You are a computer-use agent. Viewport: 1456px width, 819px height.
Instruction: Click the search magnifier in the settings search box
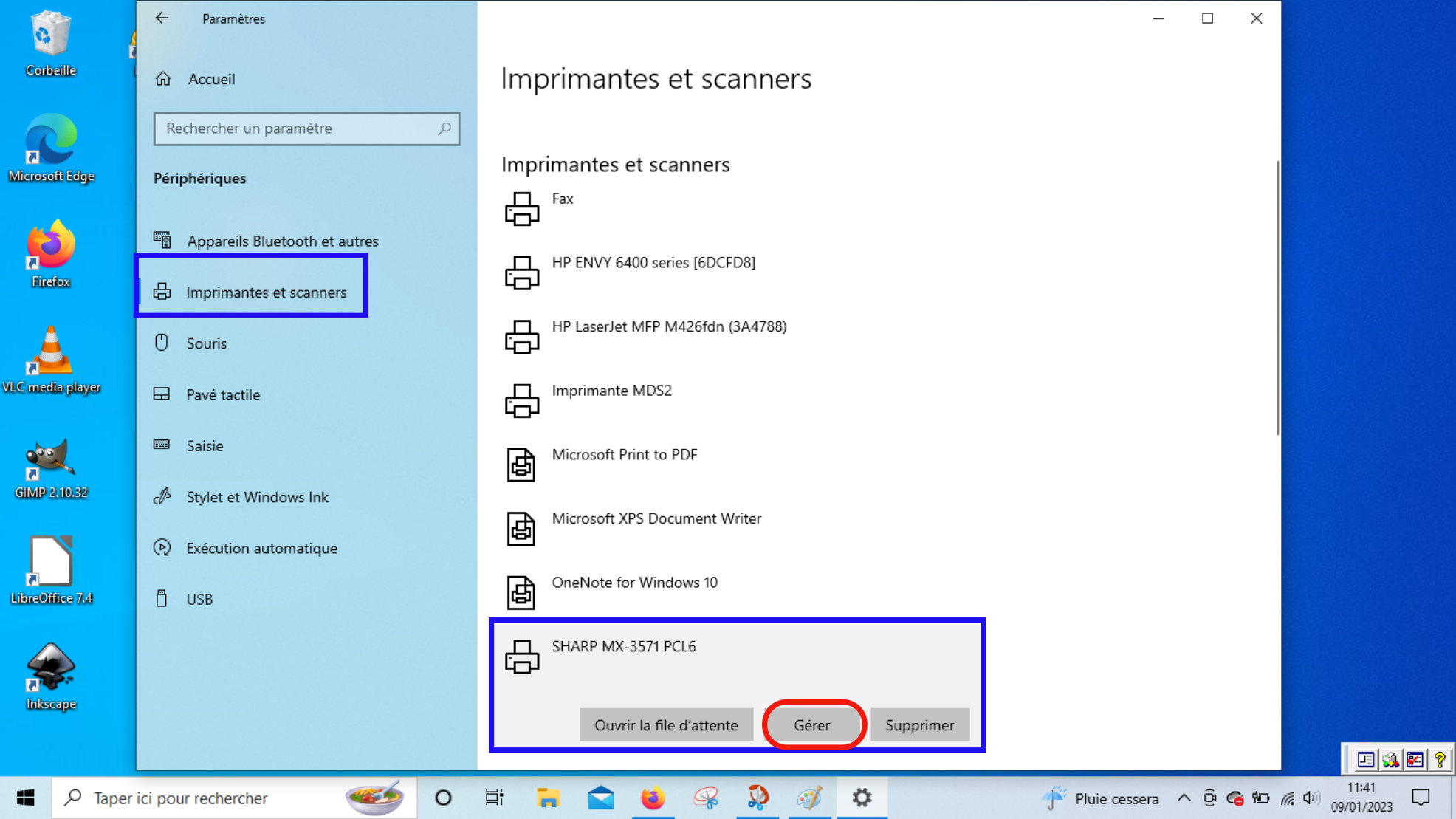(x=444, y=128)
